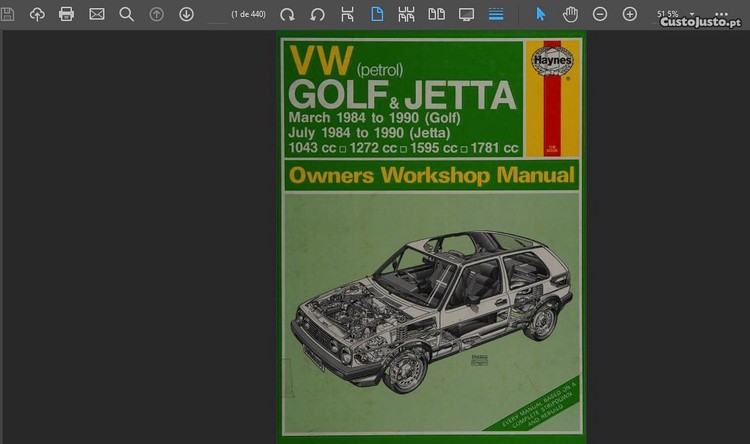Select the arrow selection tool
The width and height of the screenshot is (750, 444).
click(x=541, y=14)
